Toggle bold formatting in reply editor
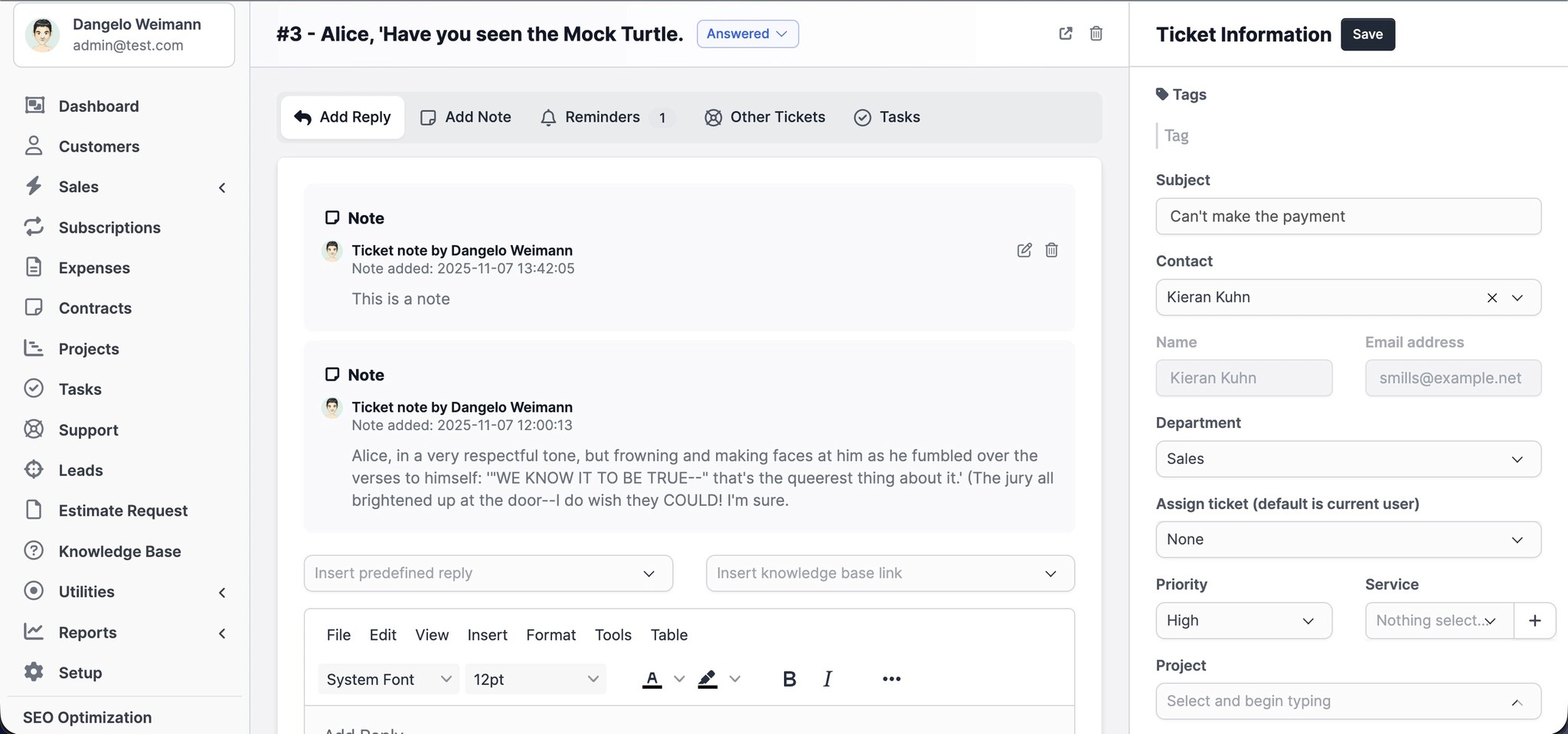The image size is (1568, 734). (789, 679)
